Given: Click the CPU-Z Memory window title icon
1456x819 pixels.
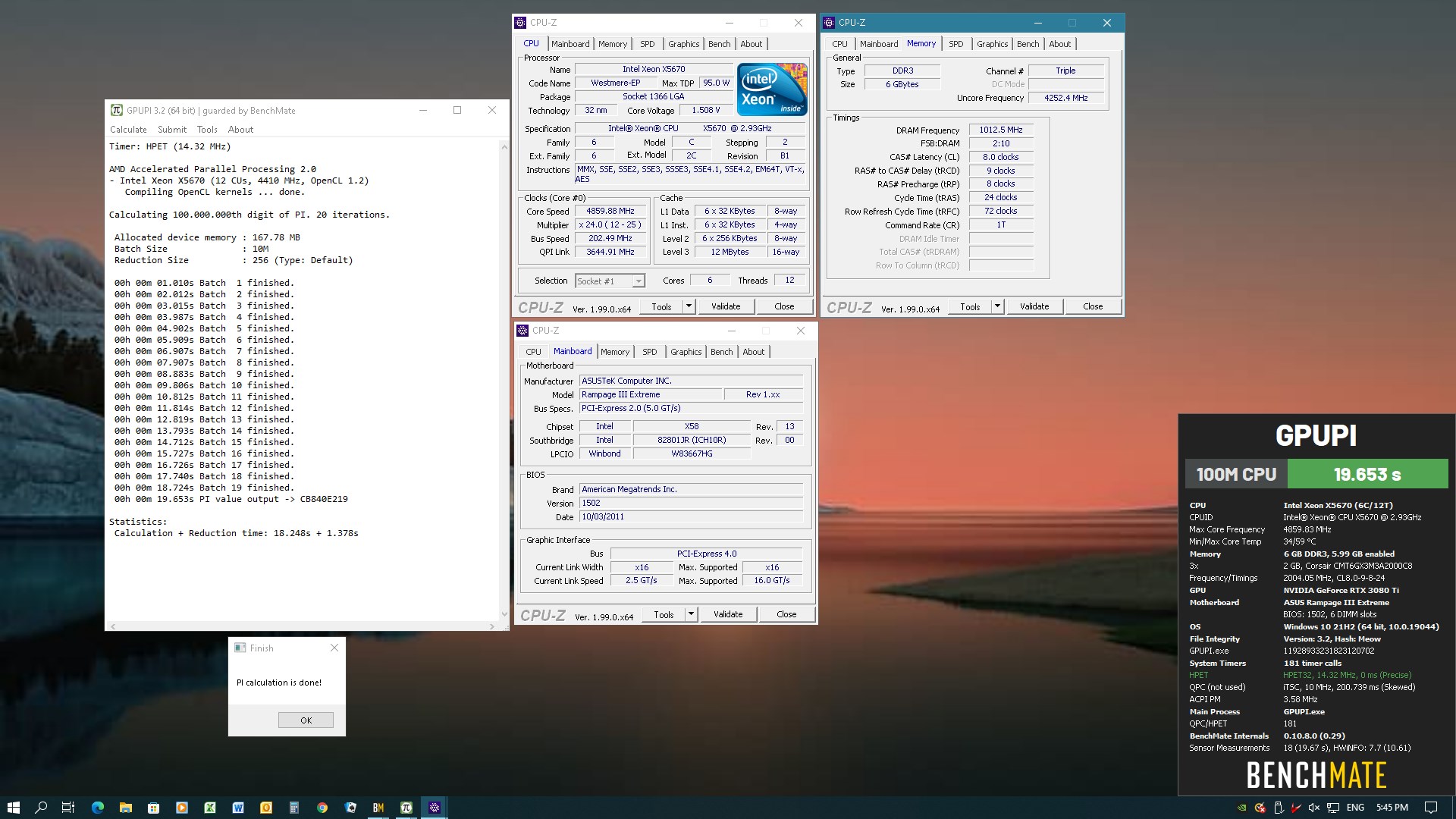Looking at the screenshot, I should coord(829,23).
